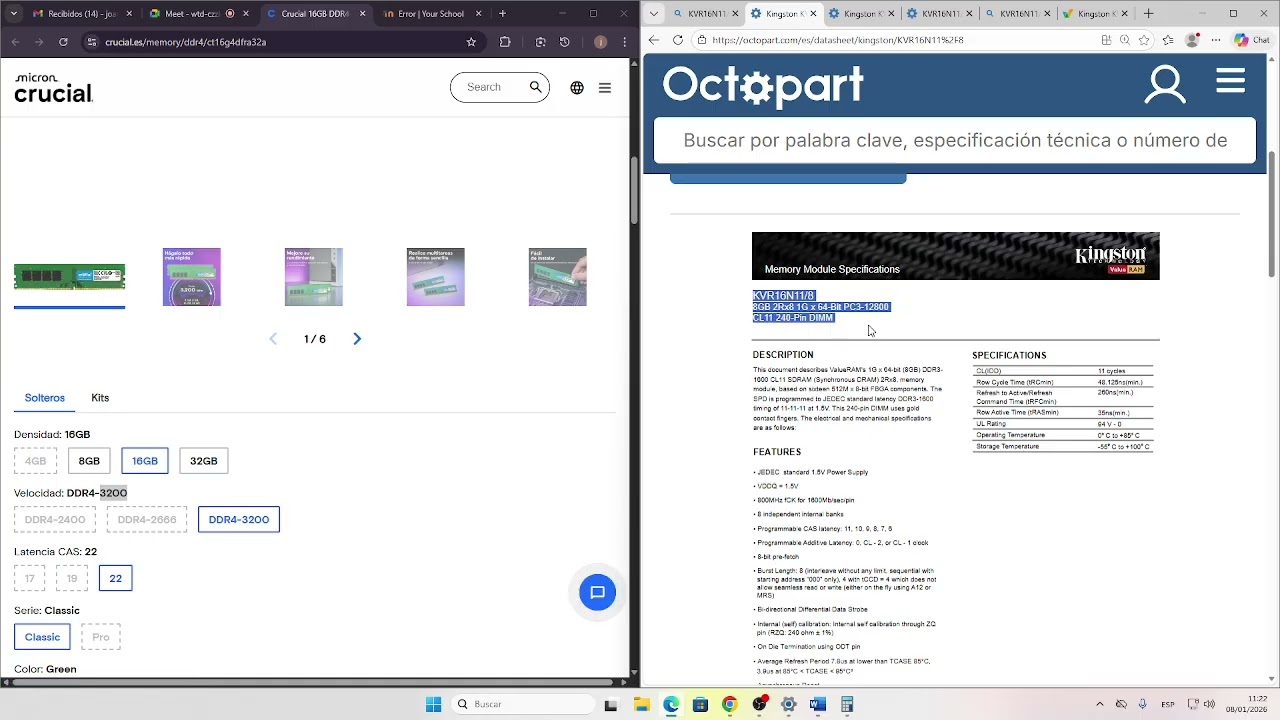The image size is (1280, 720).
Task: Select 4GB density option
Action: [x=35, y=461]
